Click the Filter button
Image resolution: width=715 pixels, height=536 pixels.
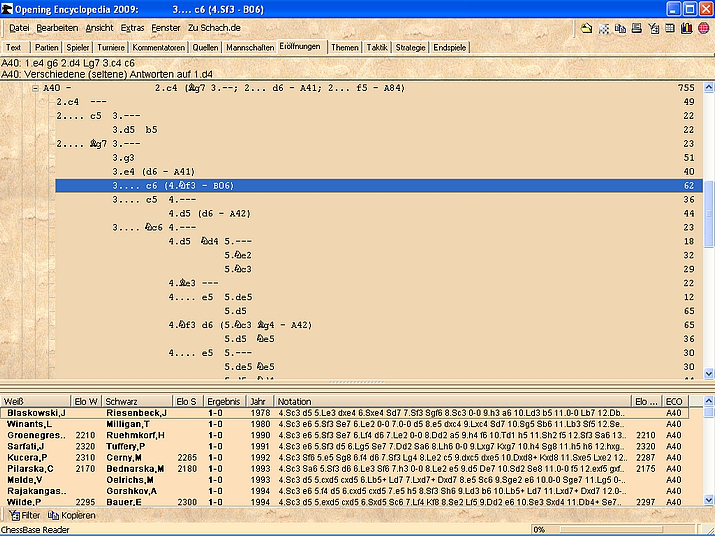[x=25, y=515]
